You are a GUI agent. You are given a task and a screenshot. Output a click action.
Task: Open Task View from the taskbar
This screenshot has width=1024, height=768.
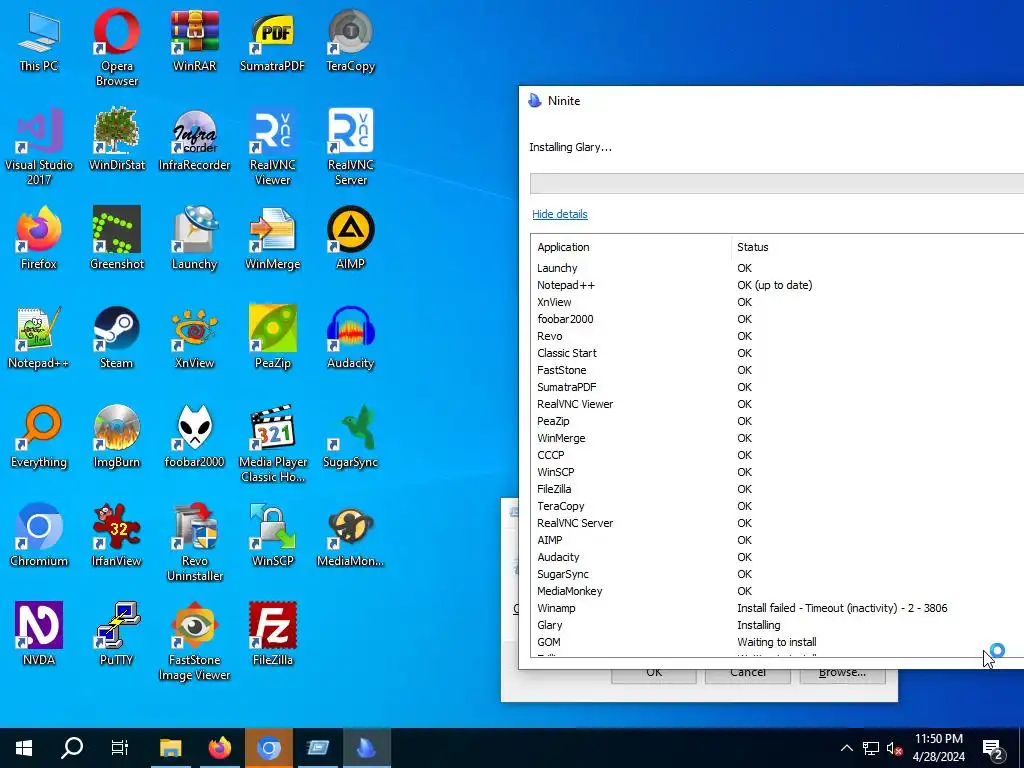tap(120, 747)
